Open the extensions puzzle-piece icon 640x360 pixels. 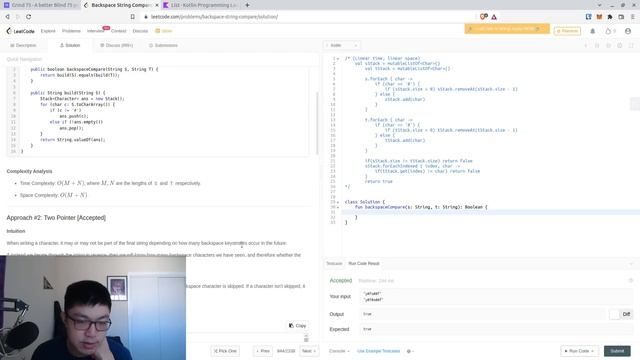coord(610,17)
